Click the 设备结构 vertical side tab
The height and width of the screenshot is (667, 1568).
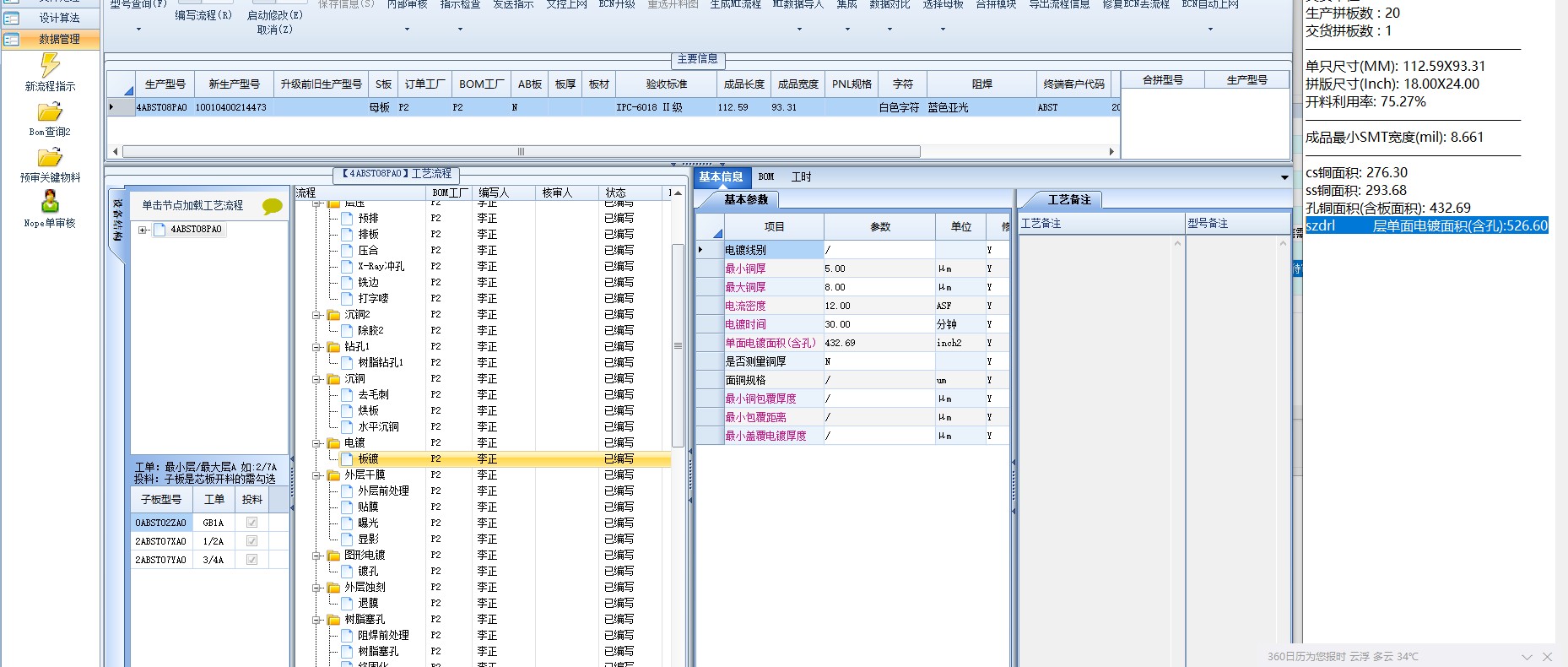click(x=117, y=220)
